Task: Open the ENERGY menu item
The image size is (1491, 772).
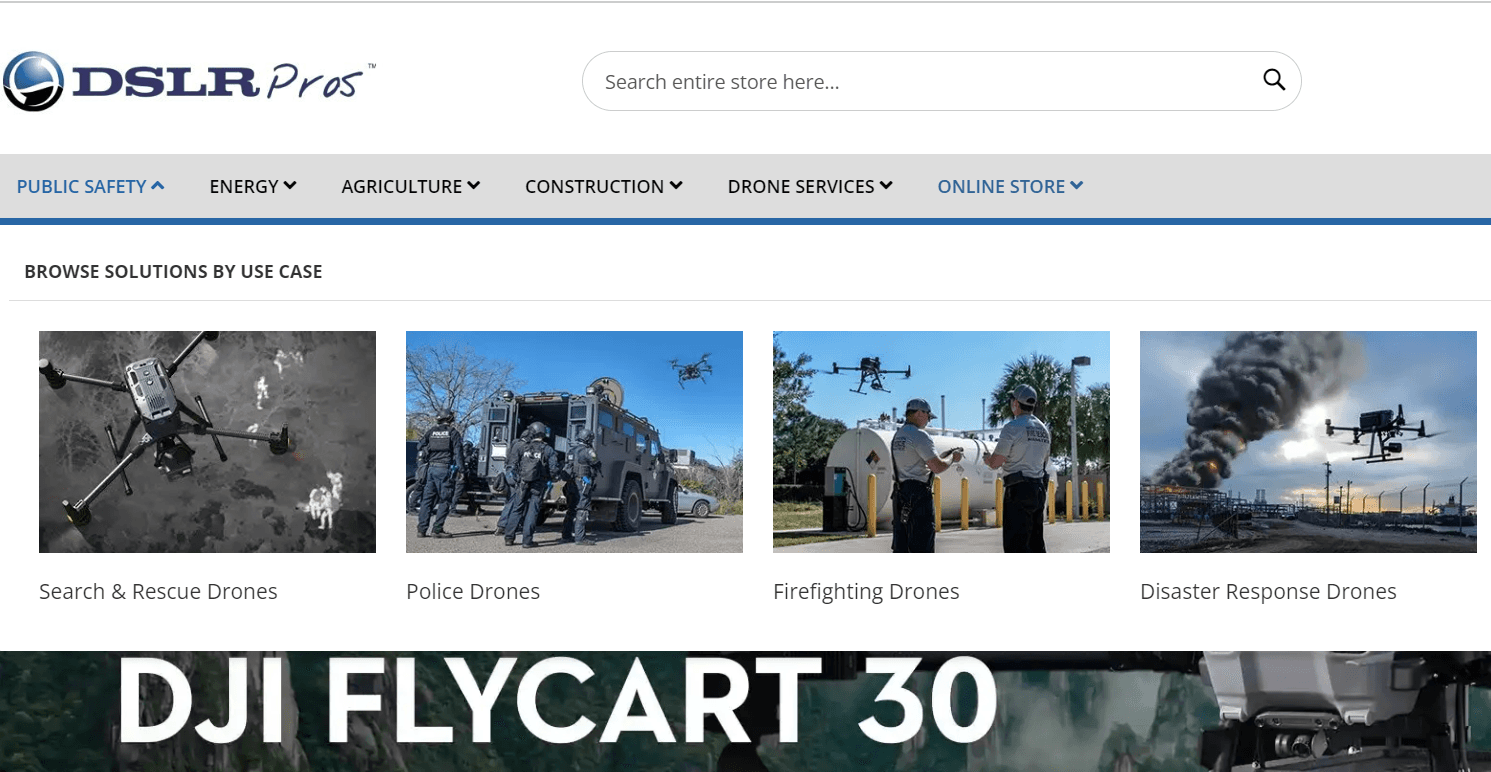Action: point(244,186)
